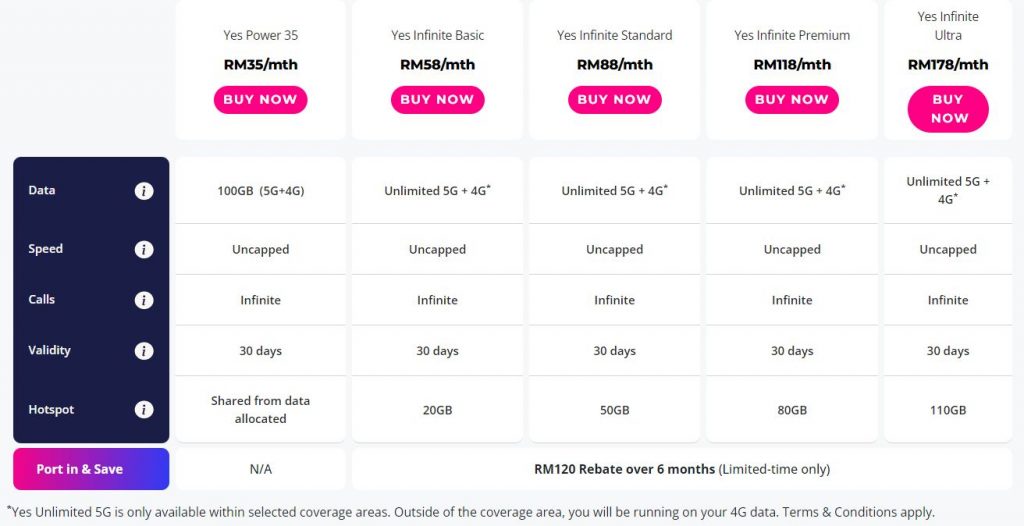The height and width of the screenshot is (526, 1024).
Task: Select the 100GB (5G+4G) data cell
Action: (261, 191)
